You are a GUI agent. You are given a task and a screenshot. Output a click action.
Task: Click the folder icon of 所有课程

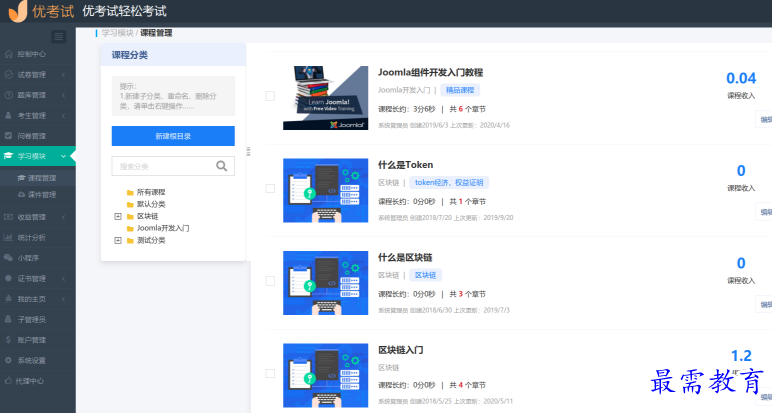click(x=130, y=192)
